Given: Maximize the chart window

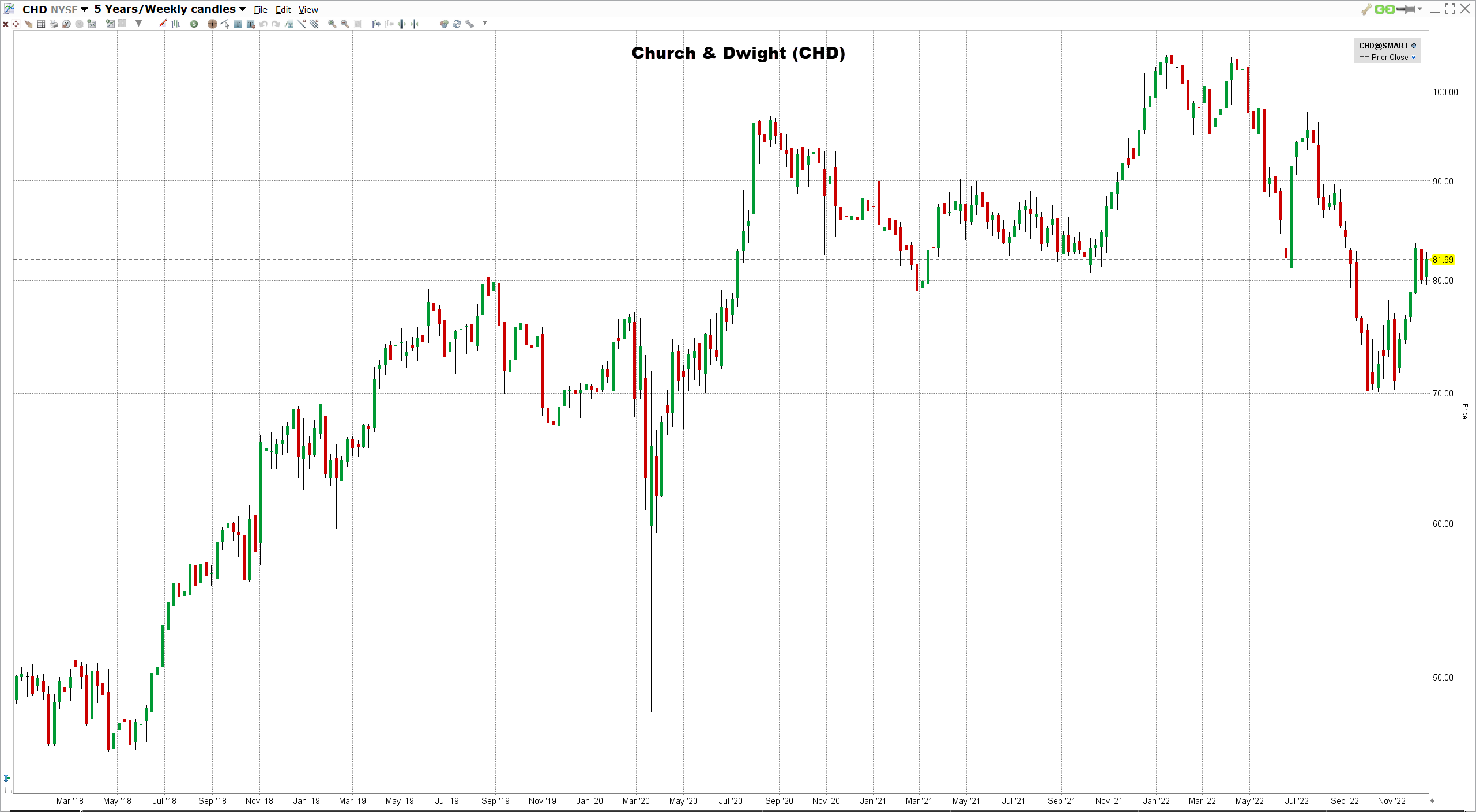Looking at the screenshot, I should coord(1450,9).
